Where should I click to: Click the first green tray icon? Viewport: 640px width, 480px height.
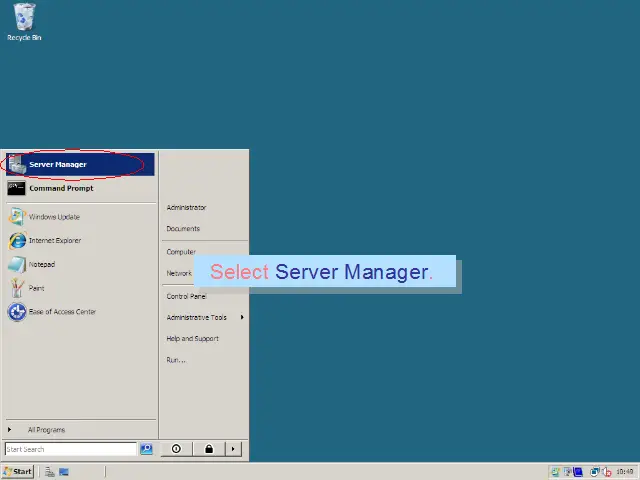point(555,472)
